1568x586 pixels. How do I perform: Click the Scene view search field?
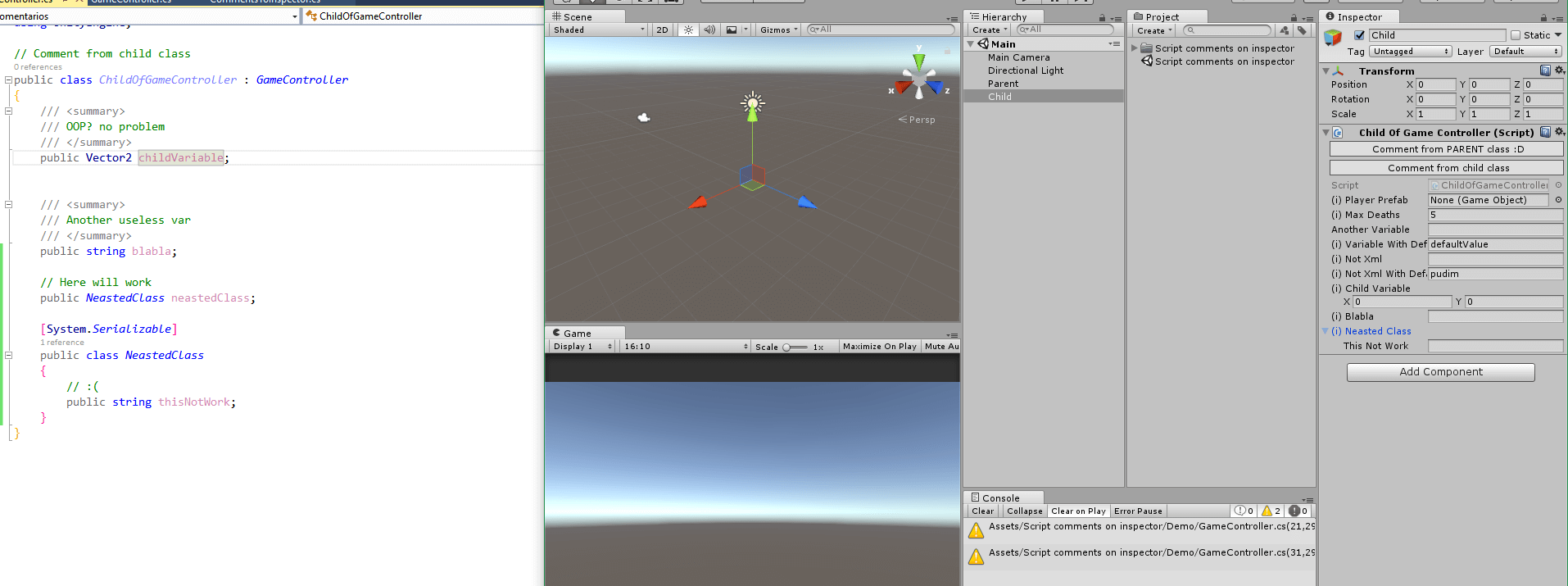click(881, 30)
